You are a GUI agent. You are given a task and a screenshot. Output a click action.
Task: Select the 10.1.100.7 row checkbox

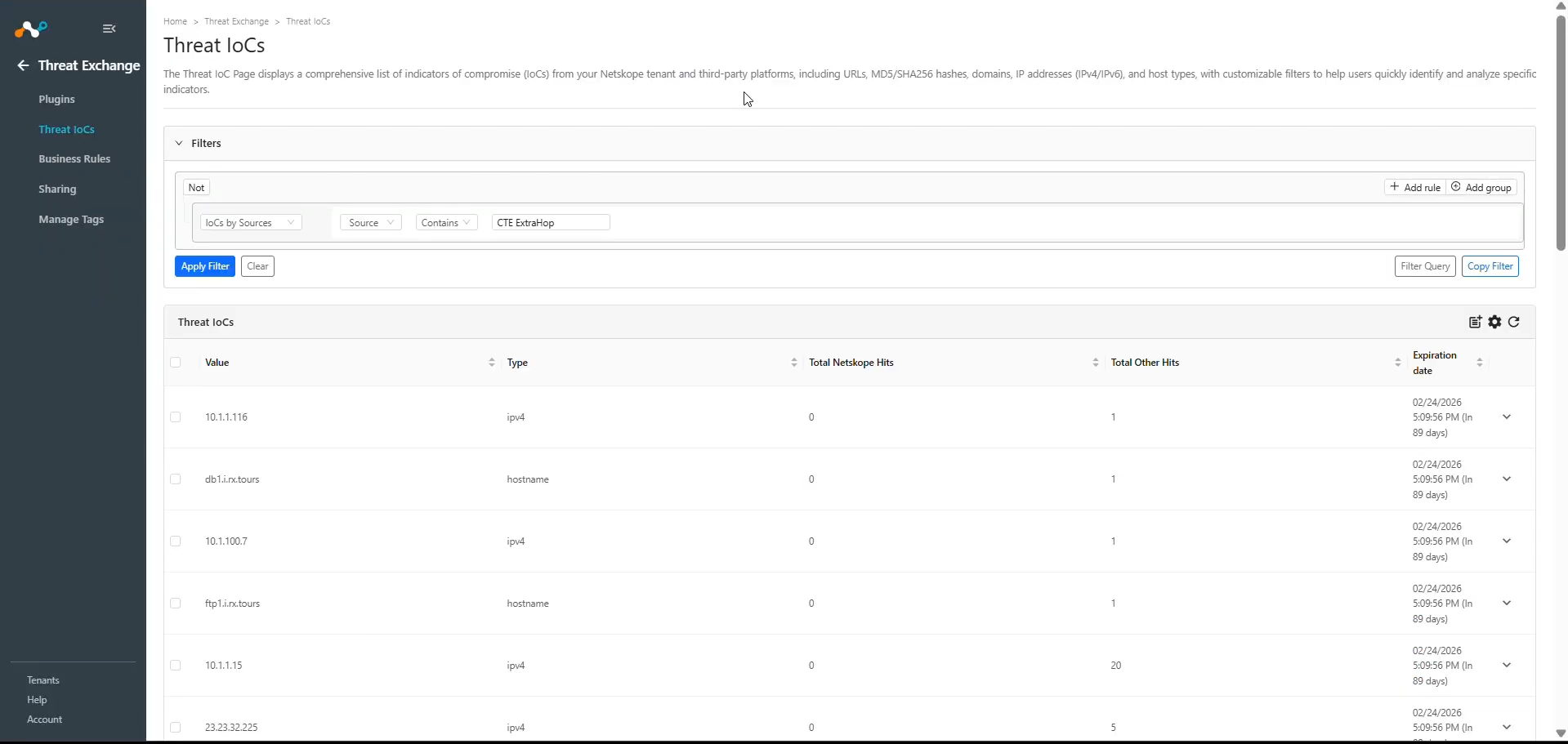coord(176,541)
